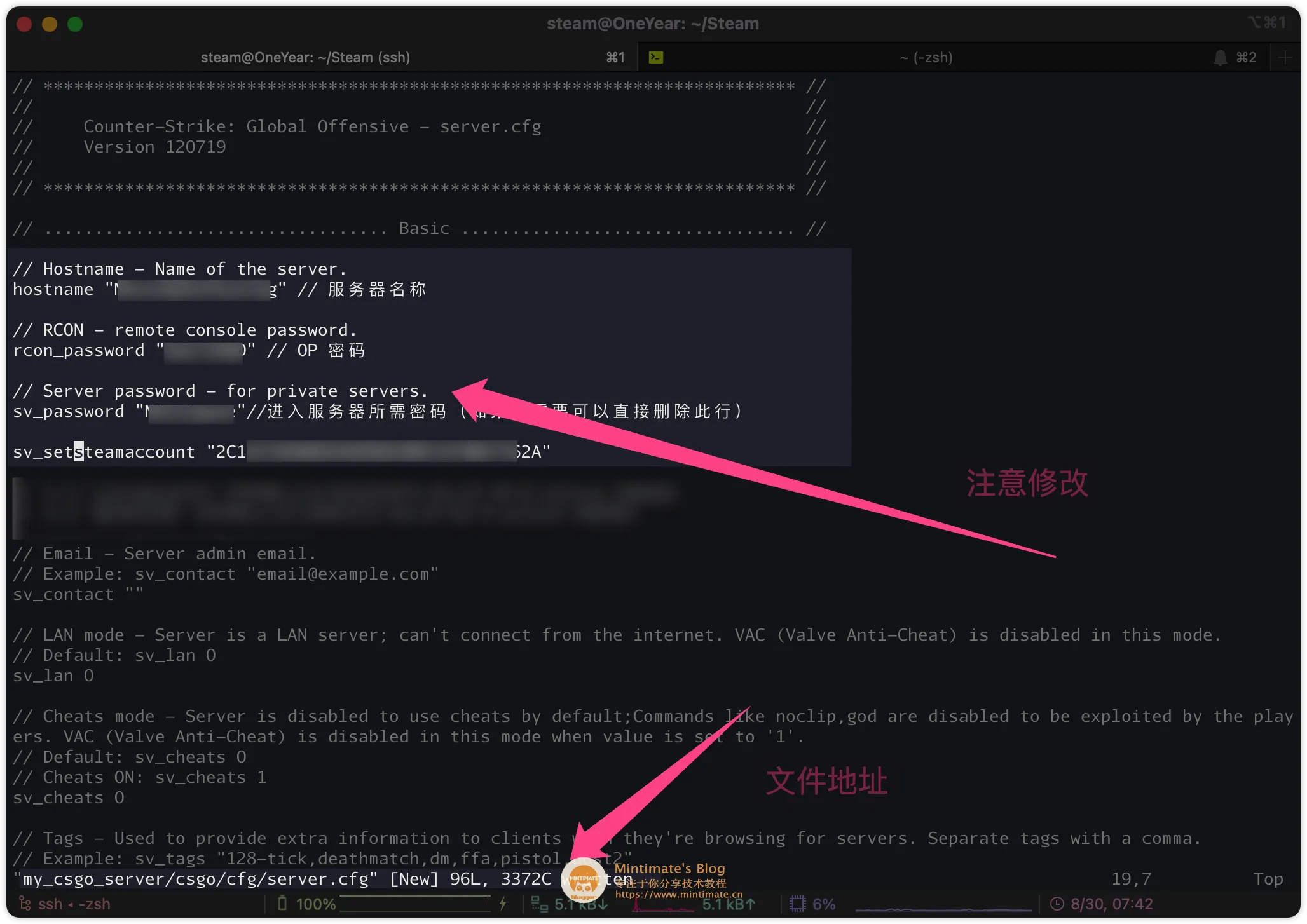Click the Mintimate blog URL link

click(x=678, y=894)
